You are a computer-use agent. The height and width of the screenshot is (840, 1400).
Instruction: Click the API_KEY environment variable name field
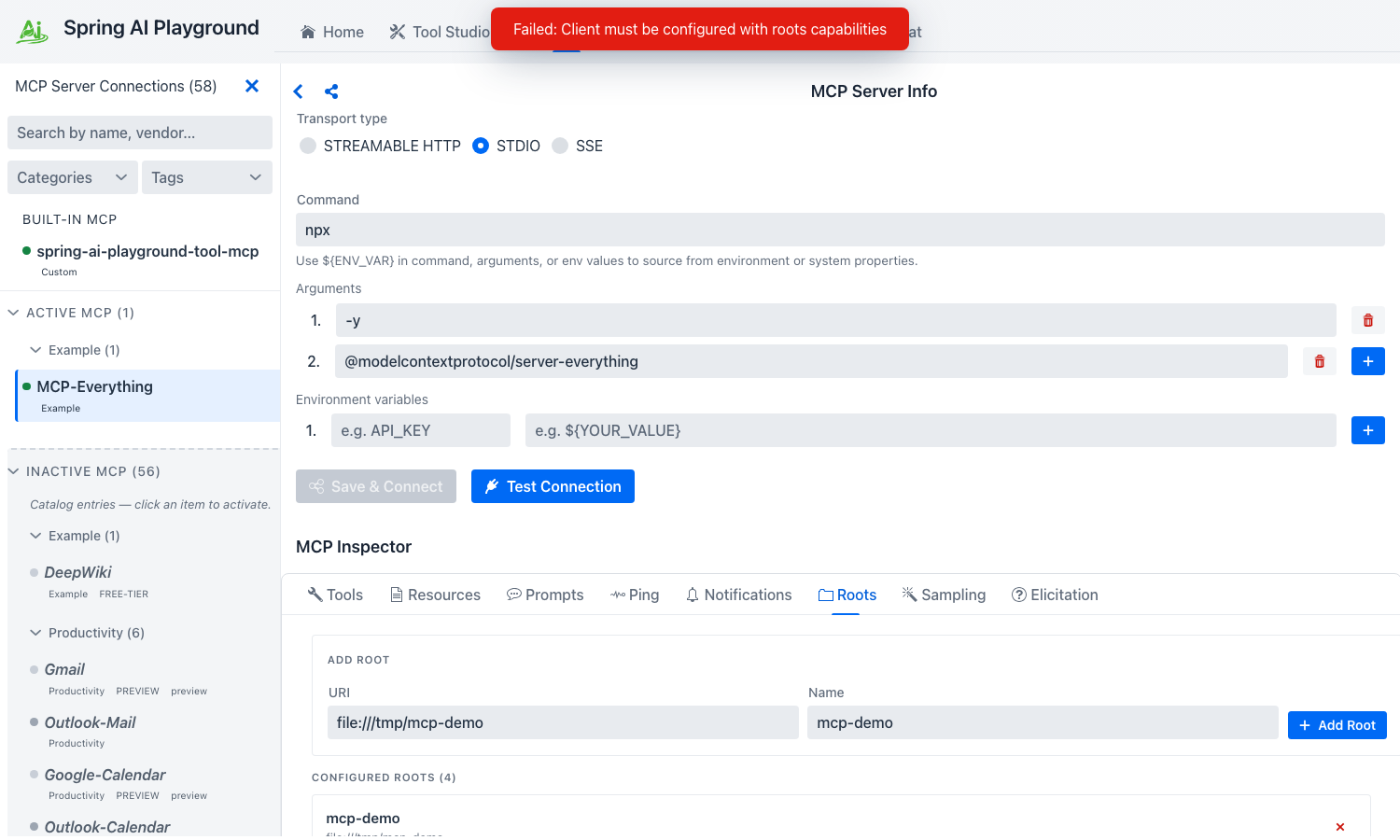[x=421, y=430]
